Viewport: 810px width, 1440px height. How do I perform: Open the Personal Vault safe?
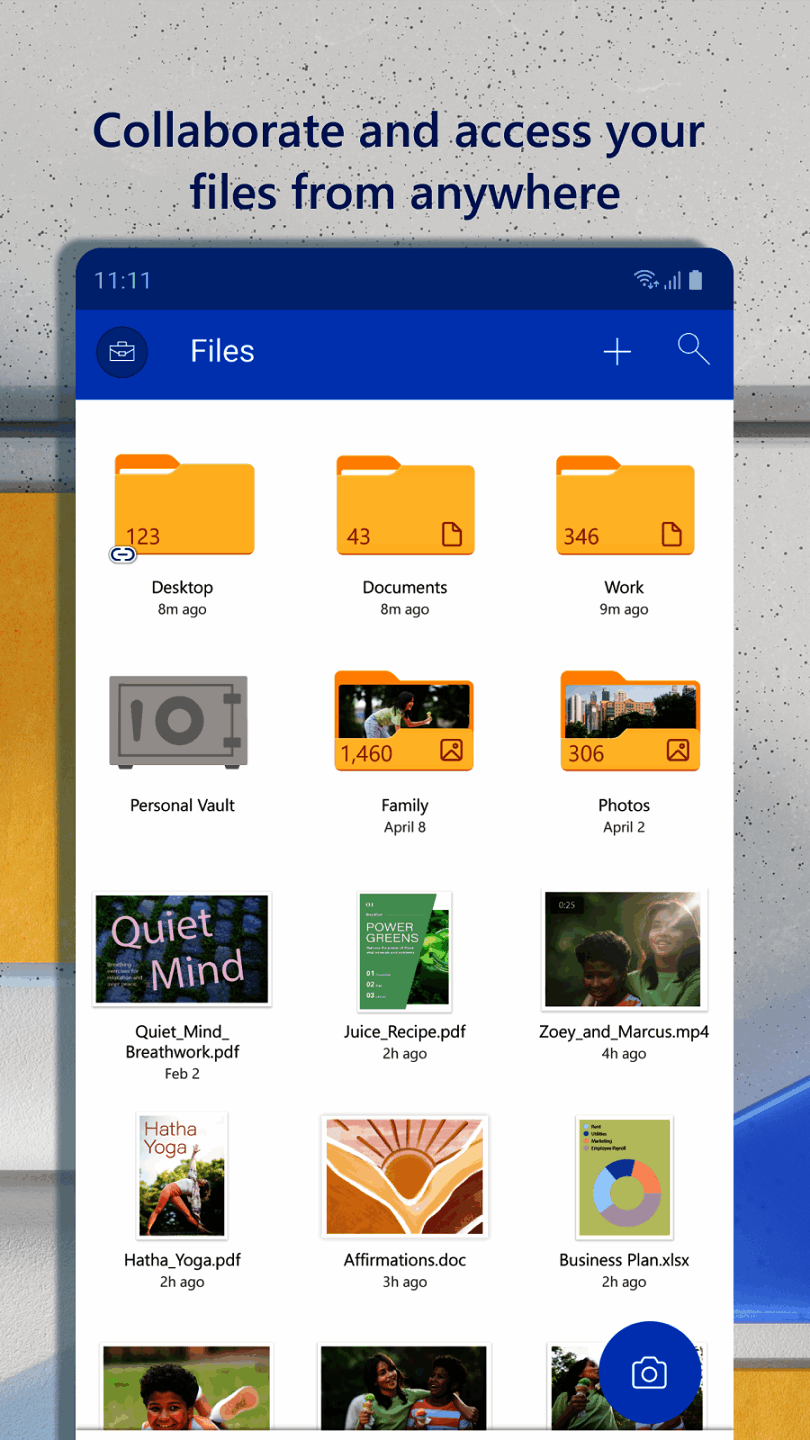[181, 721]
